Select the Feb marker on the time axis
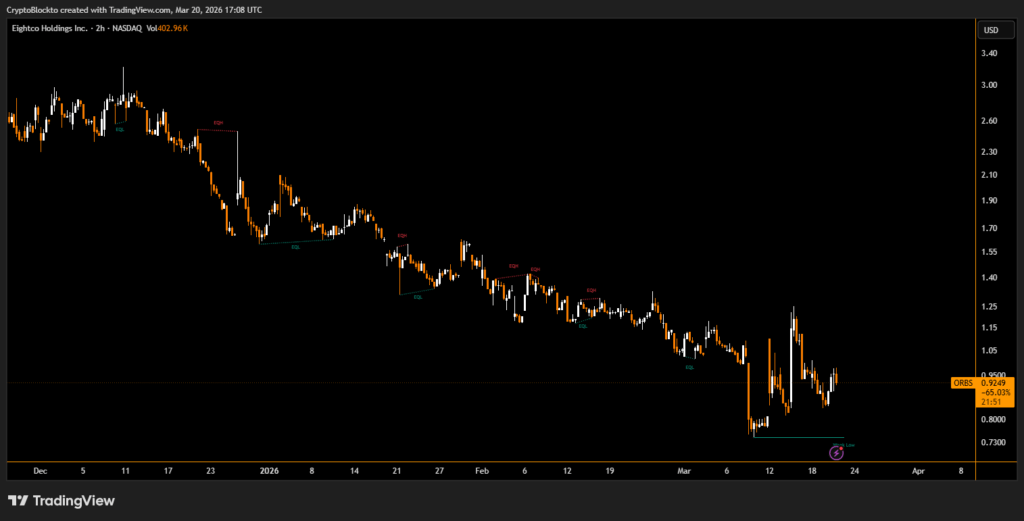This screenshot has width=1024, height=521. [482, 469]
